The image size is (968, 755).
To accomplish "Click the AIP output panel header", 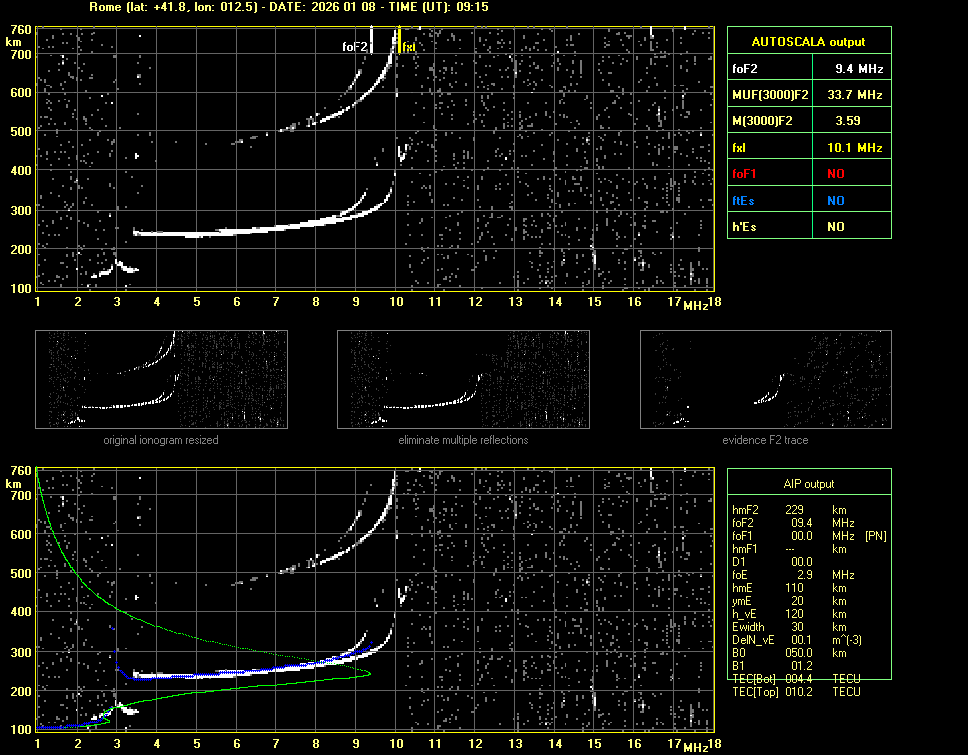I will point(808,484).
